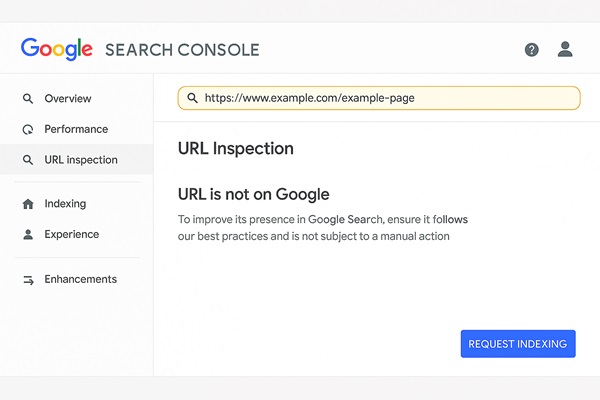The width and height of the screenshot is (600, 400).
Task: Expand the Enhancements section
Action: click(80, 279)
